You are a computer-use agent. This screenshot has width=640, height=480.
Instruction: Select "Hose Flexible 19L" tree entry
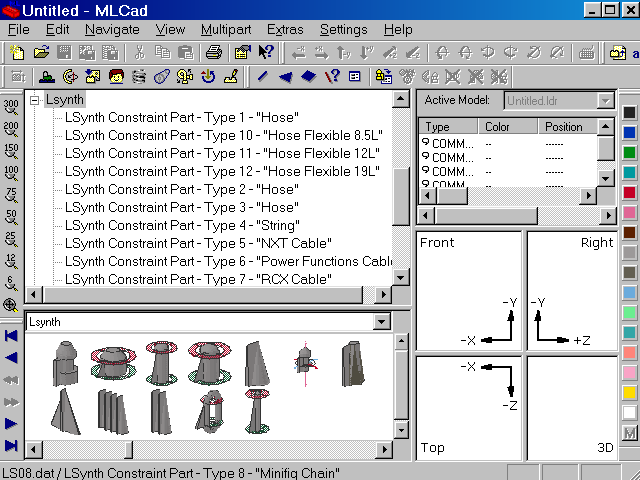pos(222,171)
